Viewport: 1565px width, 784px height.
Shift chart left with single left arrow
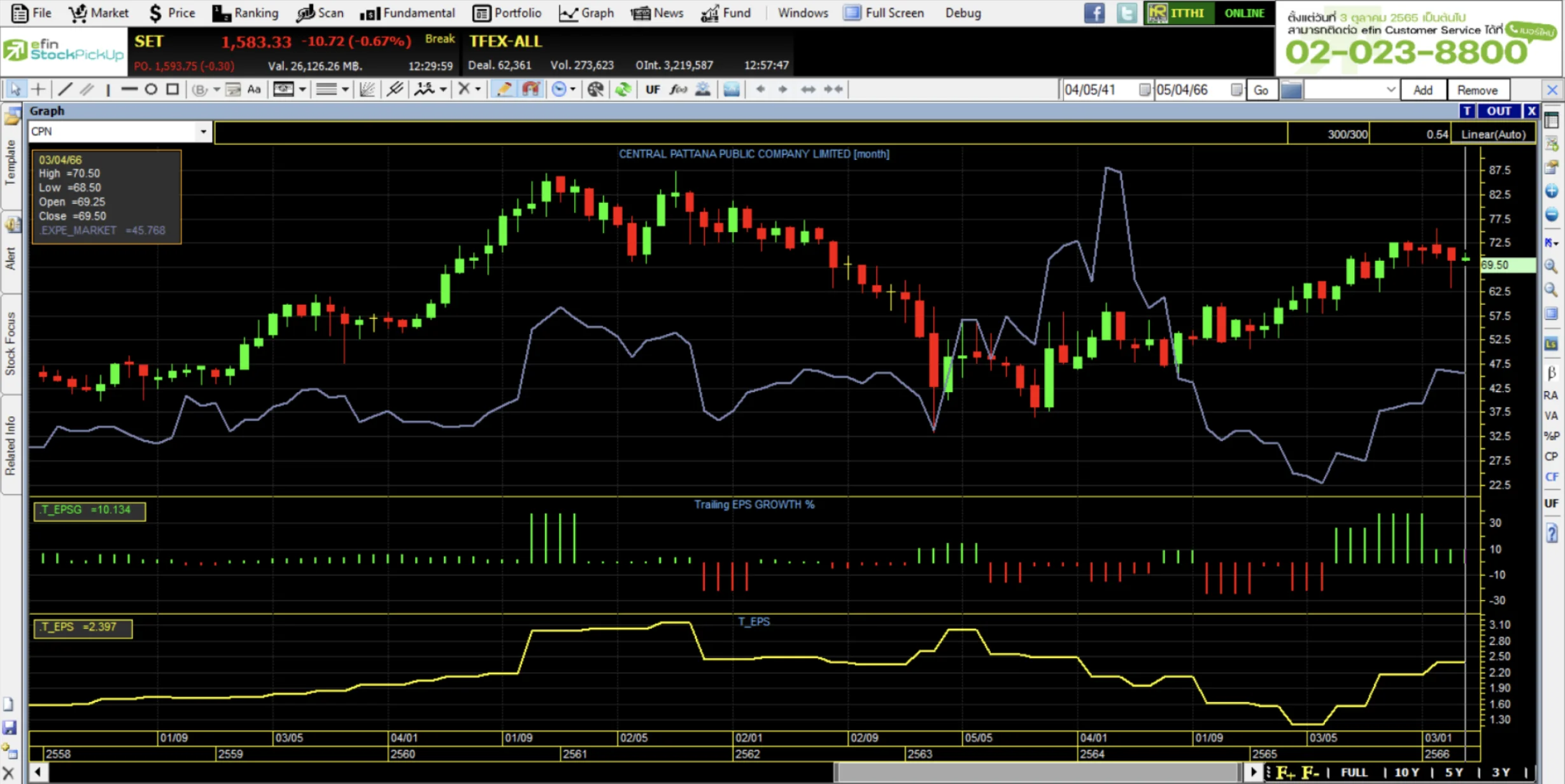(760, 90)
